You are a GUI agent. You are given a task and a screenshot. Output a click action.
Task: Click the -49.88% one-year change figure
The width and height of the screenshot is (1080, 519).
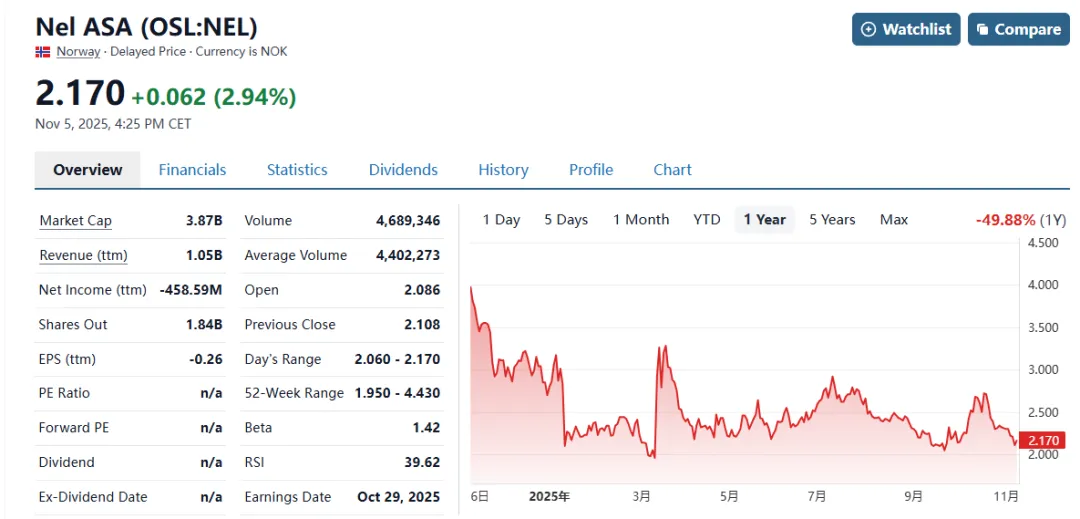1006,220
